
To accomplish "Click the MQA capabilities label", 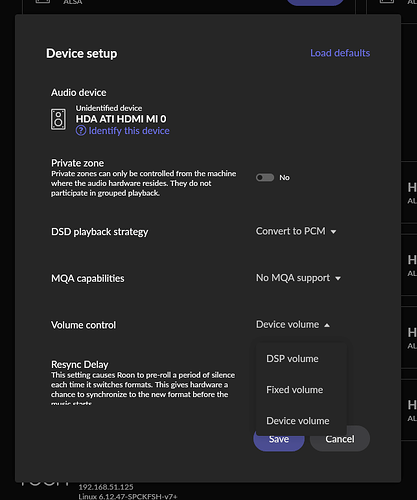I will 88,278.
